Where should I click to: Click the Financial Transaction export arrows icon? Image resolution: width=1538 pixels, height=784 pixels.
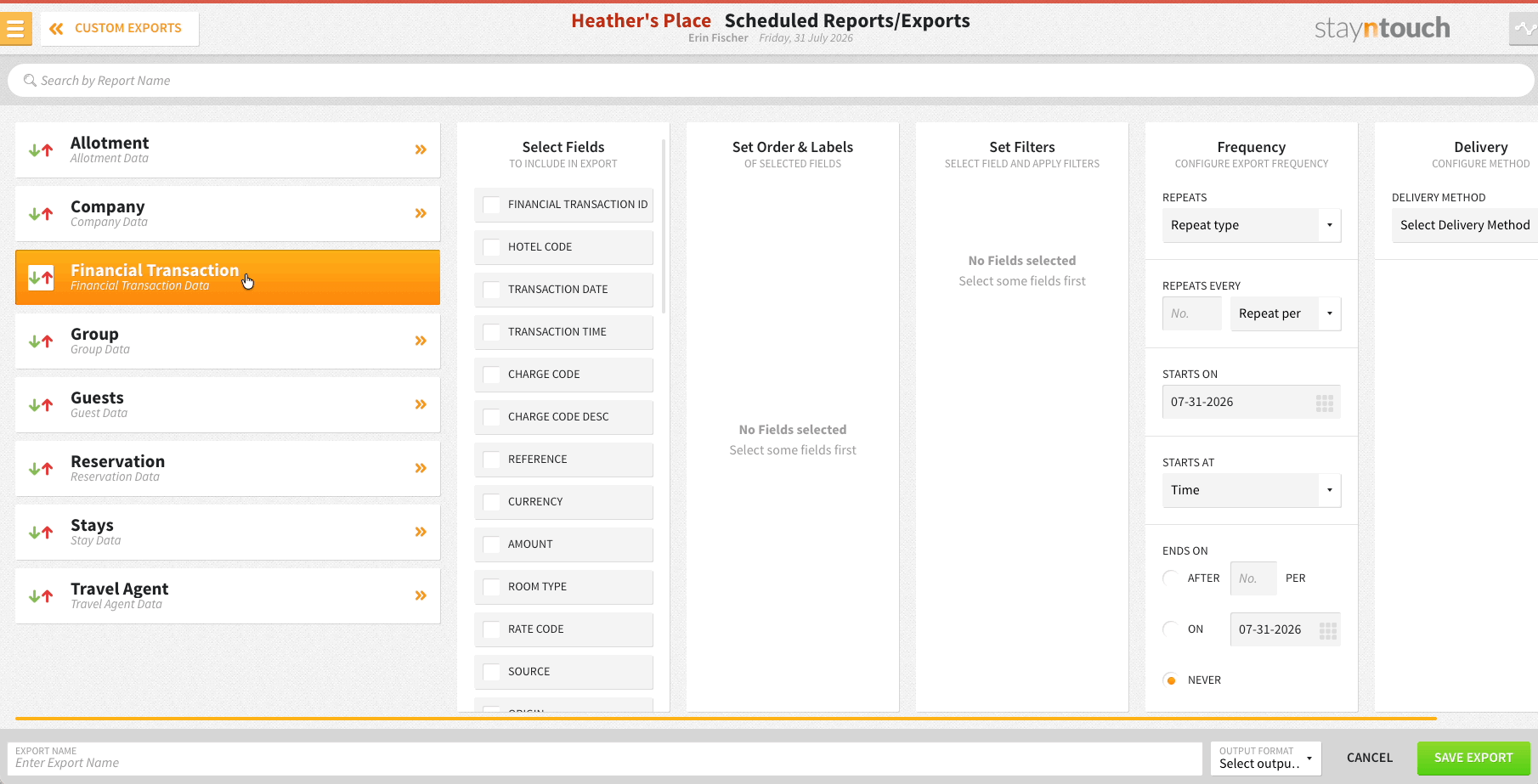point(41,278)
